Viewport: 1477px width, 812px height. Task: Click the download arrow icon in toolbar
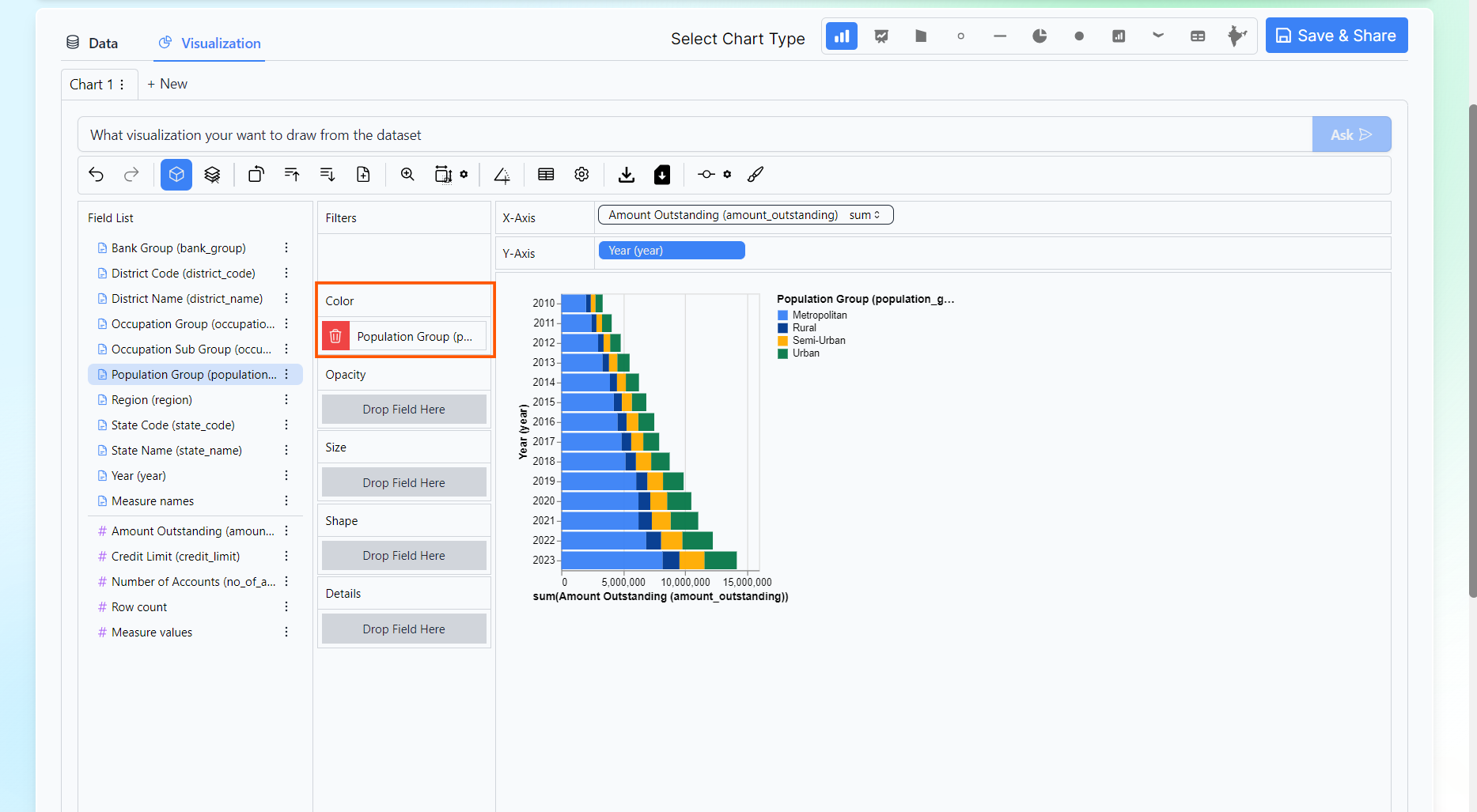[x=627, y=175]
